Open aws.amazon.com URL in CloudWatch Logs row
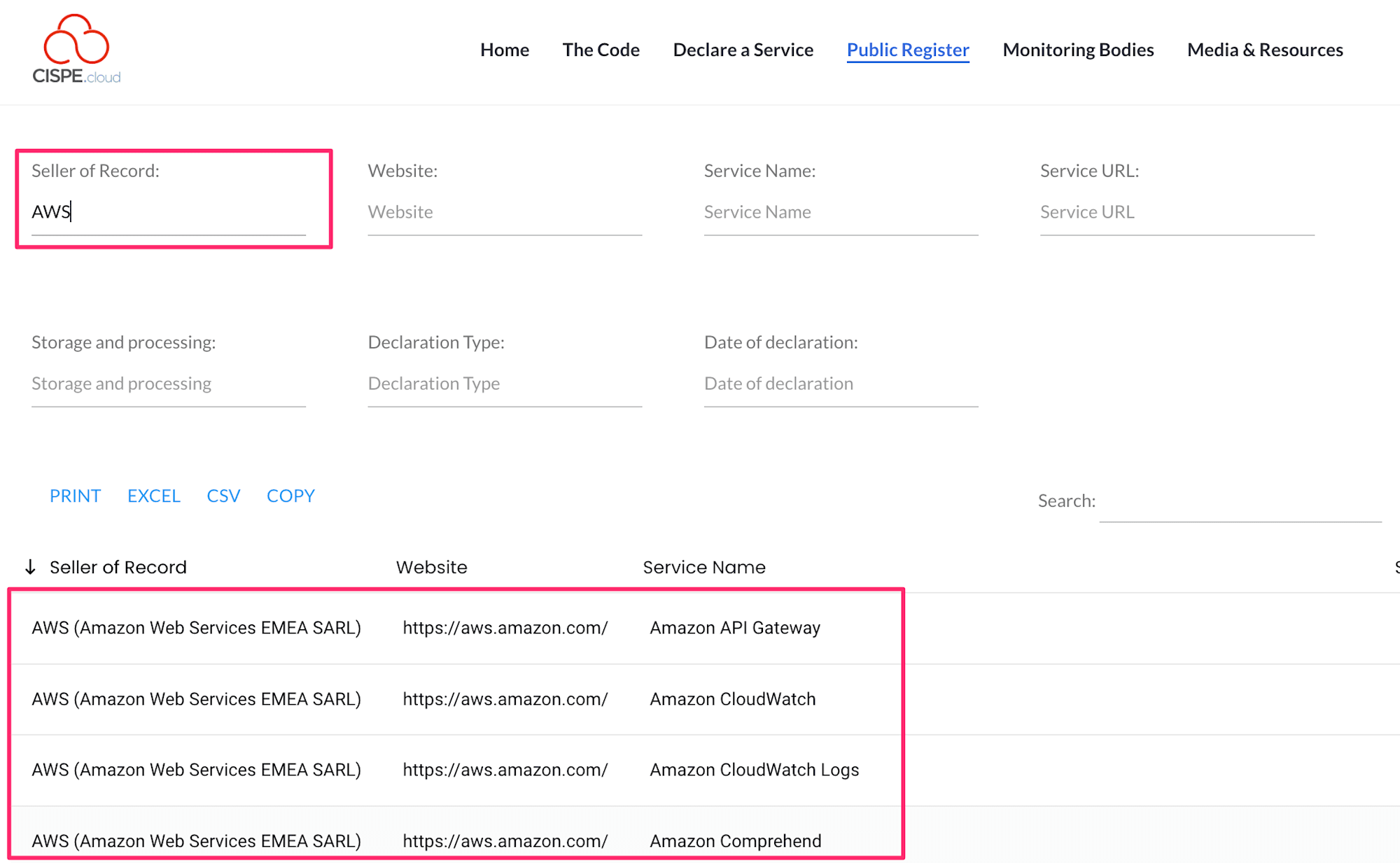 pyautogui.click(x=505, y=770)
